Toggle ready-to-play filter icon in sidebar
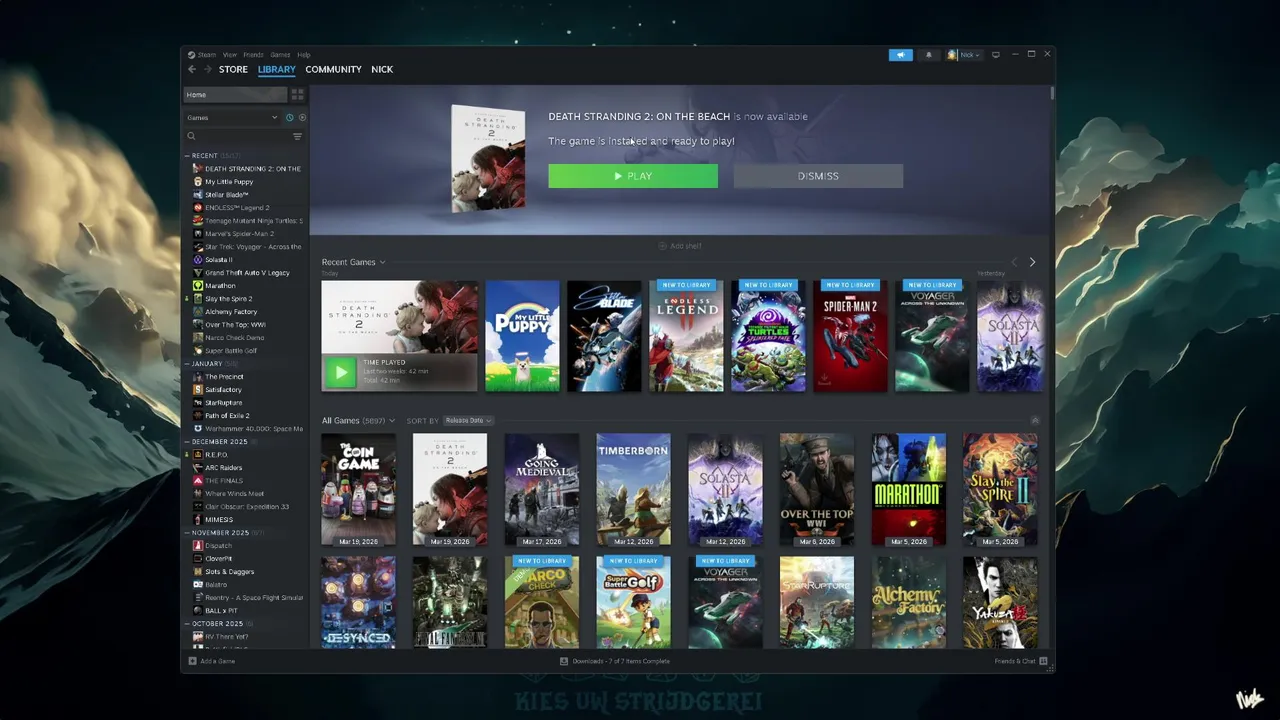The width and height of the screenshot is (1280, 720). pyautogui.click(x=302, y=118)
